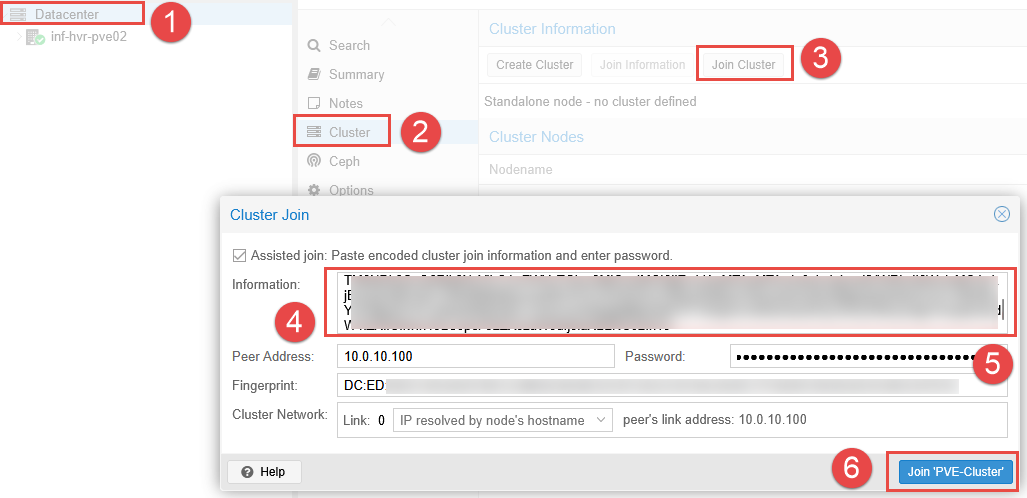Click the Join 'PVE-Cluster' button

(955, 471)
